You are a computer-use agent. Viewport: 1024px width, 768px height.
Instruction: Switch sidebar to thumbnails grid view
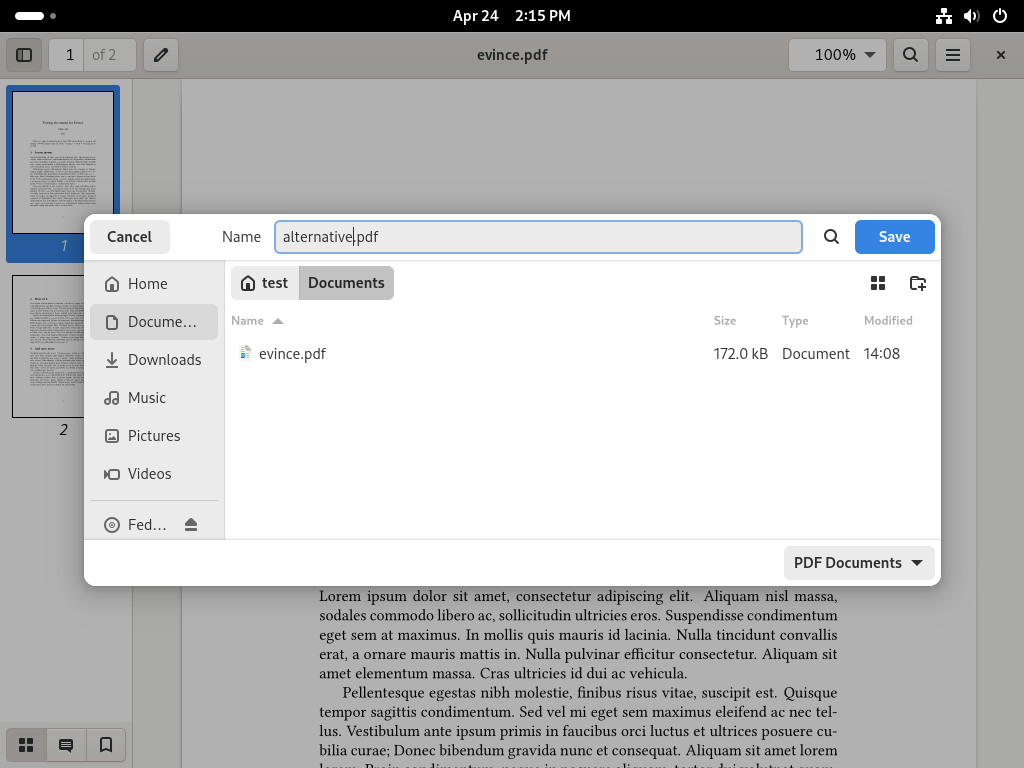26,745
